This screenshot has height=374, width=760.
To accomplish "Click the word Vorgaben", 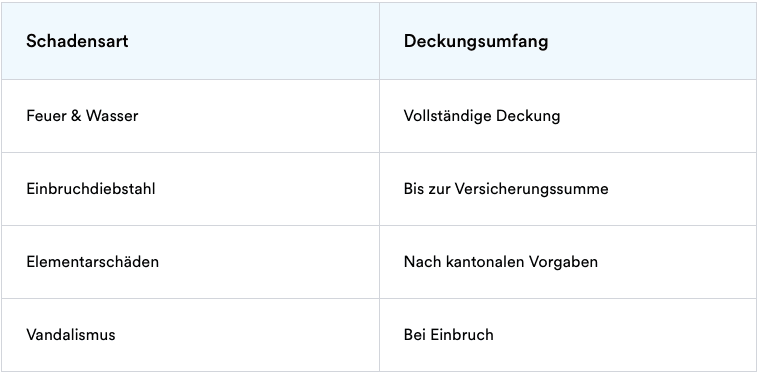I will [x=563, y=263].
